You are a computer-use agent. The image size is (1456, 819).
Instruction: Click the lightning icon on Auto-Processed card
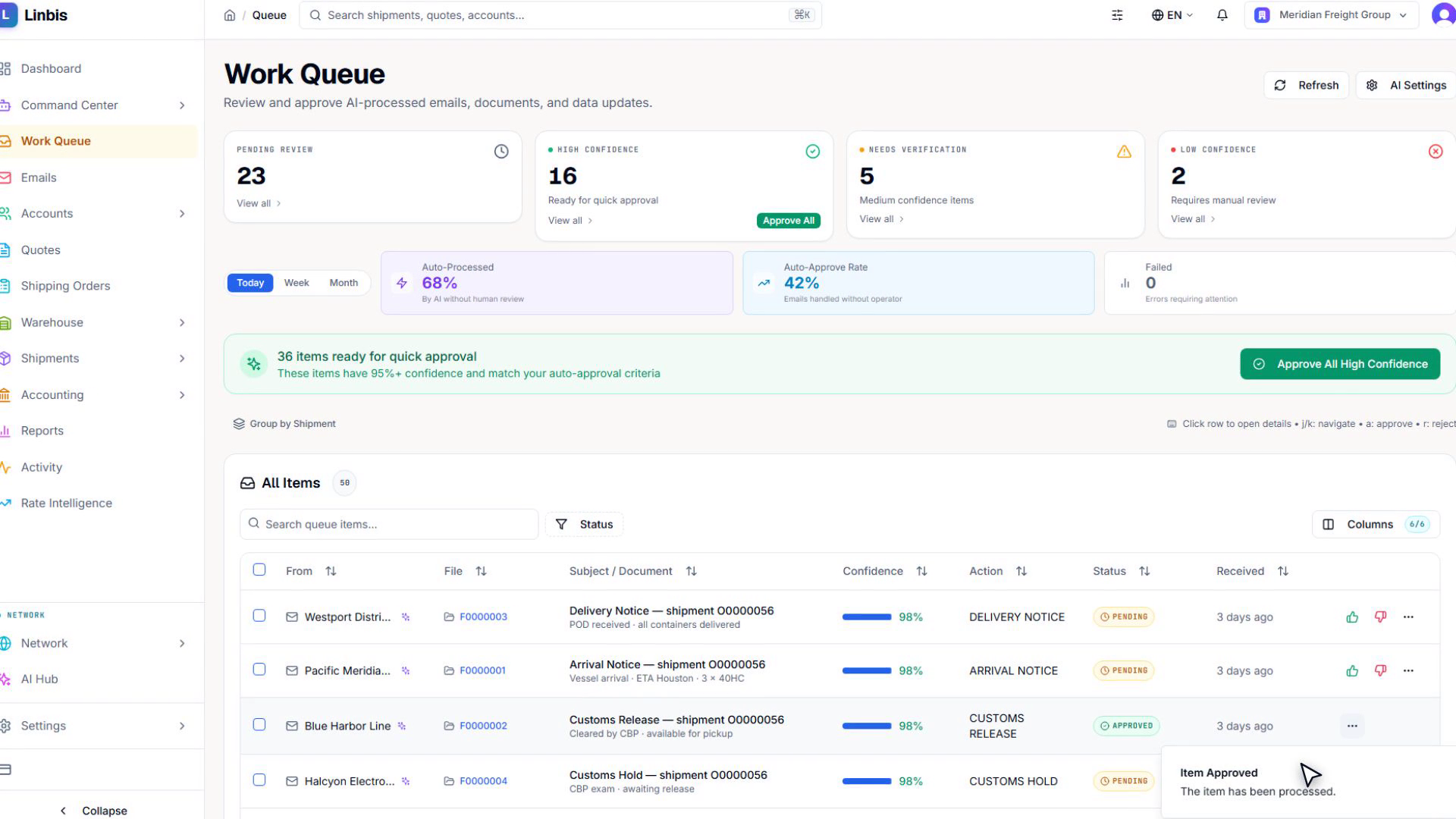[x=402, y=283]
